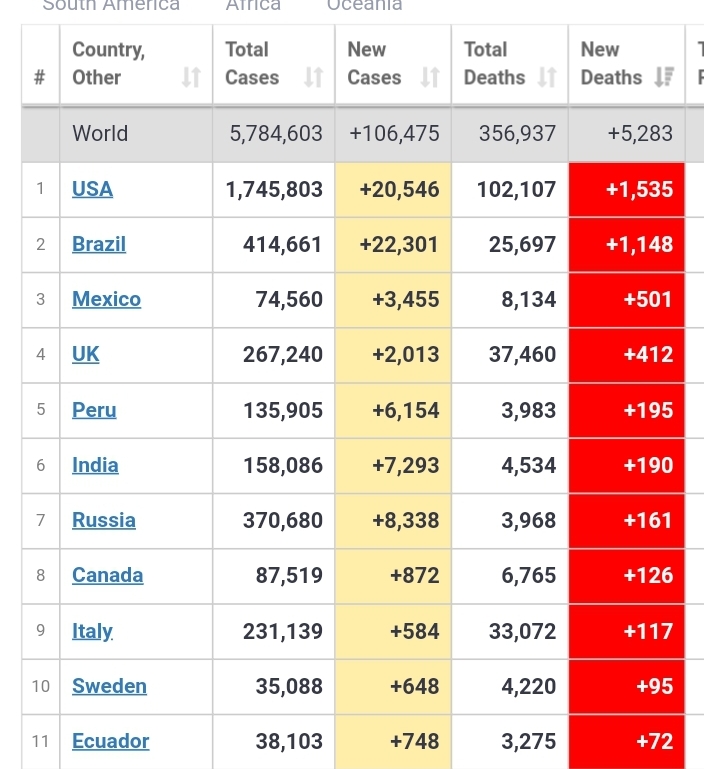704x769 pixels.
Task: Switch to South America tab
Action: pyautogui.click(x=111, y=6)
